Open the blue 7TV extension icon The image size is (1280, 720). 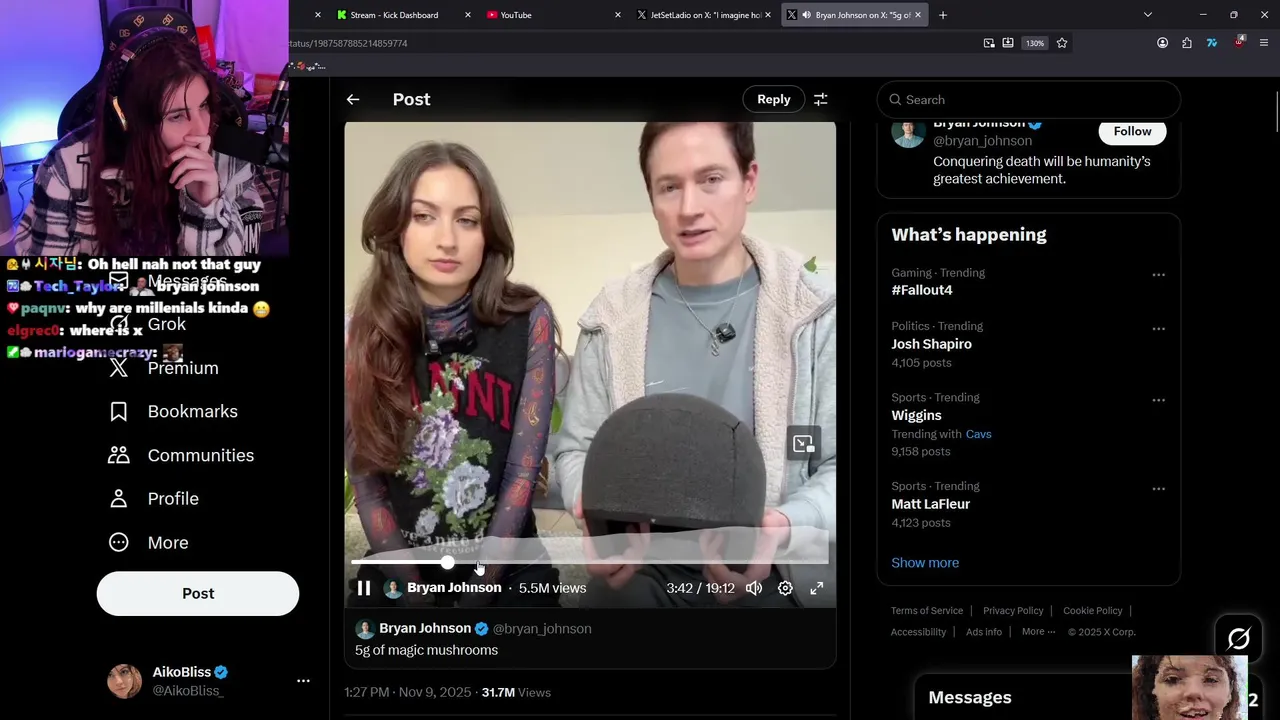(x=1212, y=43)
